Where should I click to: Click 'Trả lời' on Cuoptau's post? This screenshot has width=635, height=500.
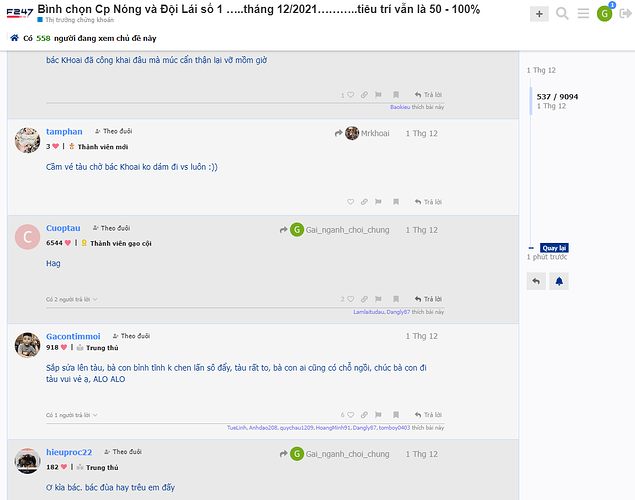point(428,299)
